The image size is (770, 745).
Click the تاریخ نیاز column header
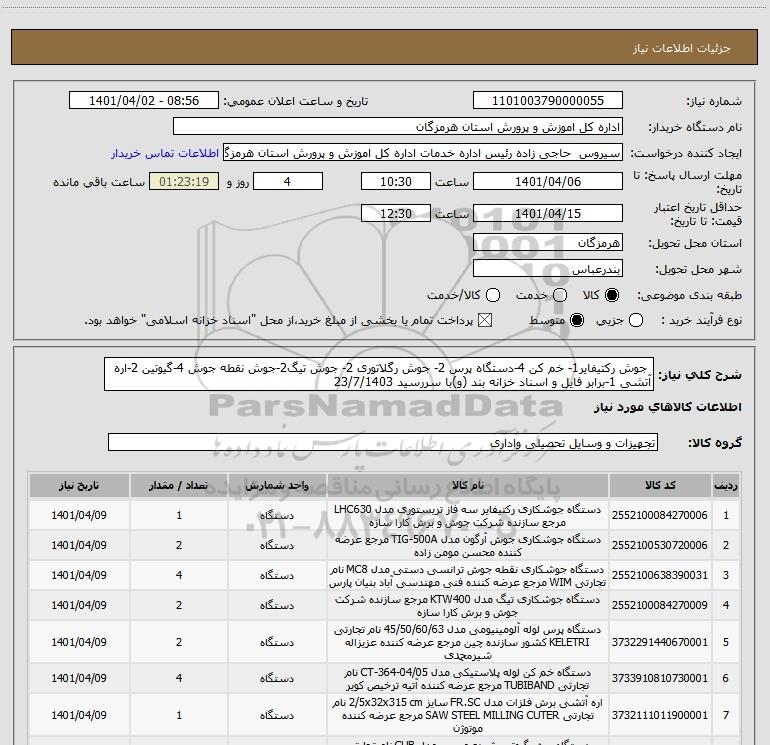(79, 485)
